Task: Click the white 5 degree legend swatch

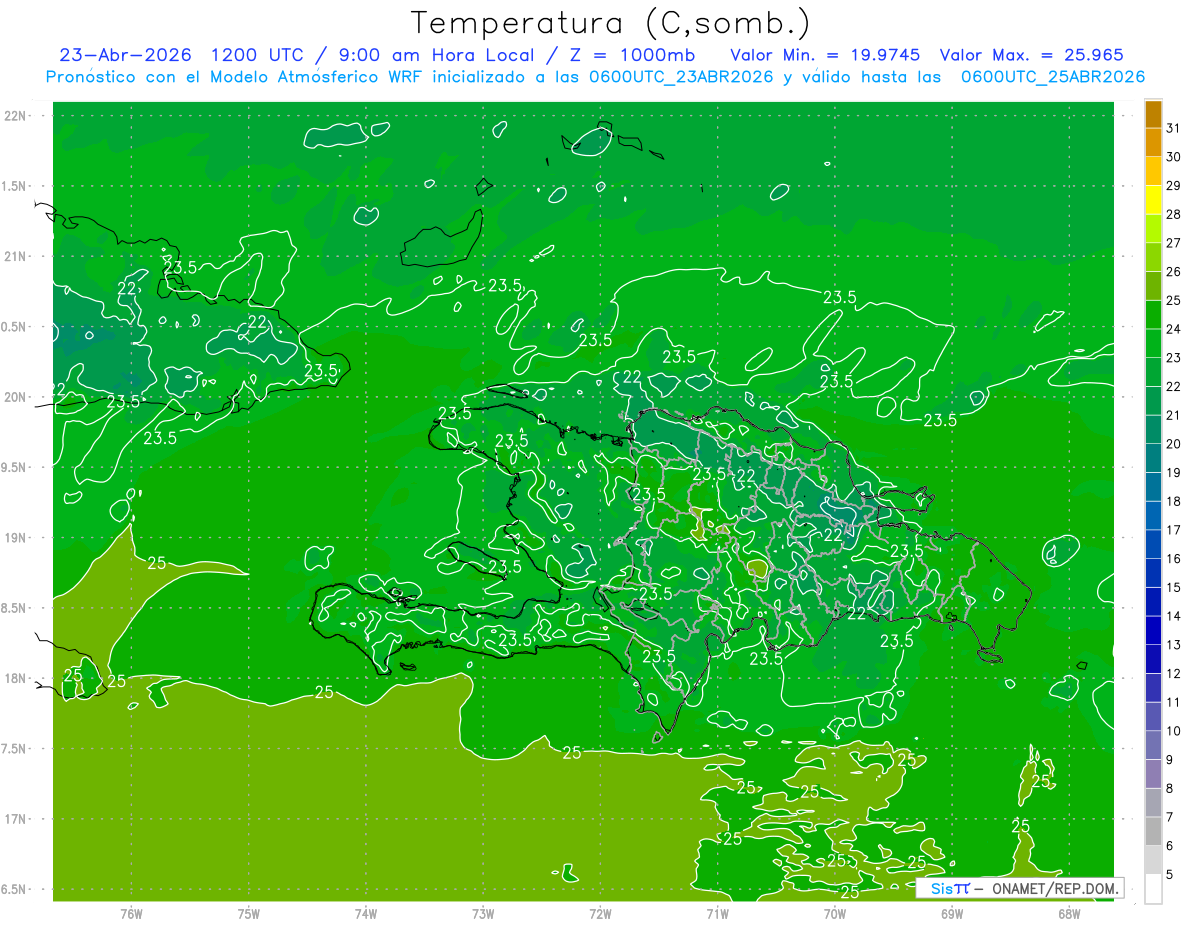Action: click(1153, 889)
